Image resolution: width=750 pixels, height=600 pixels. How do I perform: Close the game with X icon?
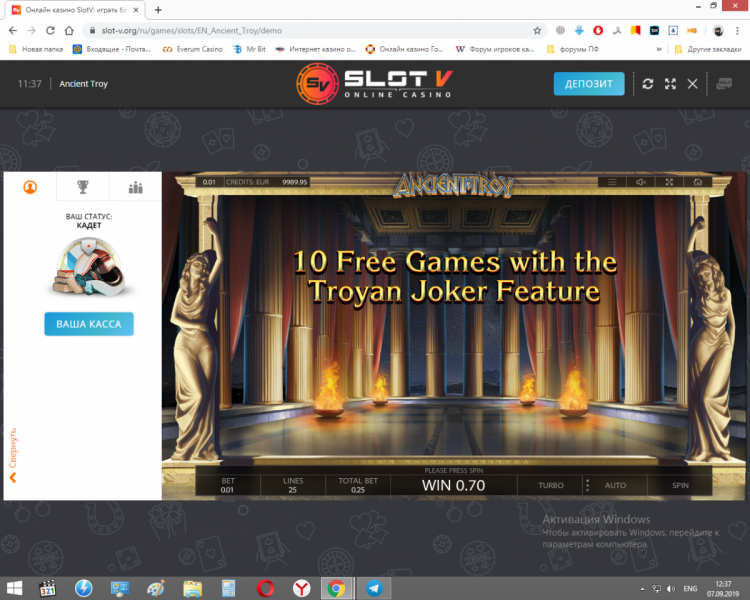(x=692, y=84)
